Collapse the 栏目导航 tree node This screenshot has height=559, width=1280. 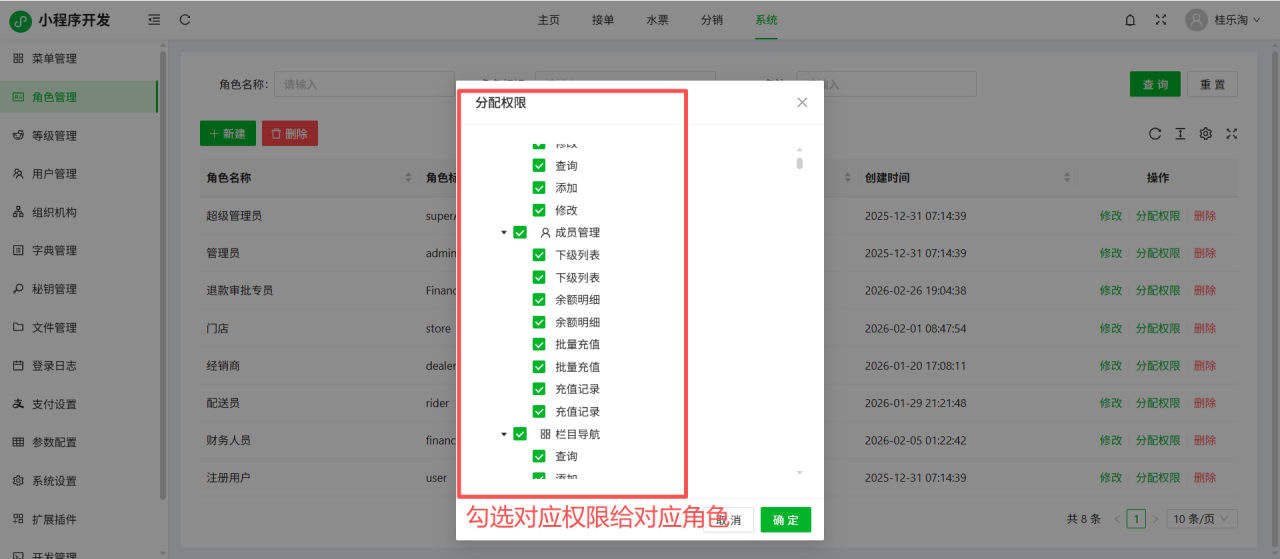tap(504, 435)
